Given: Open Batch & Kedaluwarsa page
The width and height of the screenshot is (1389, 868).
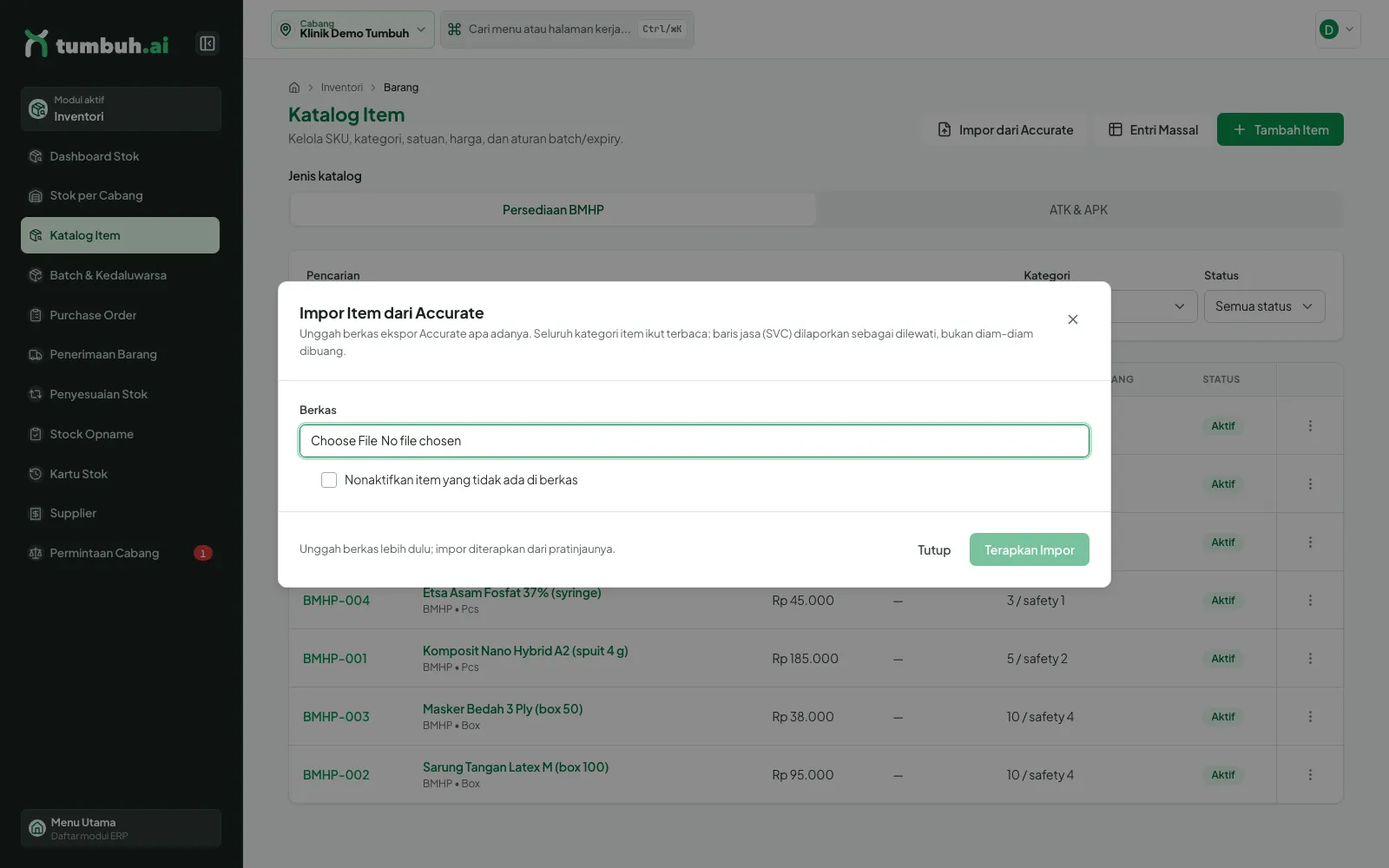Looking at the screenshot, I should (x=120, y=275).
